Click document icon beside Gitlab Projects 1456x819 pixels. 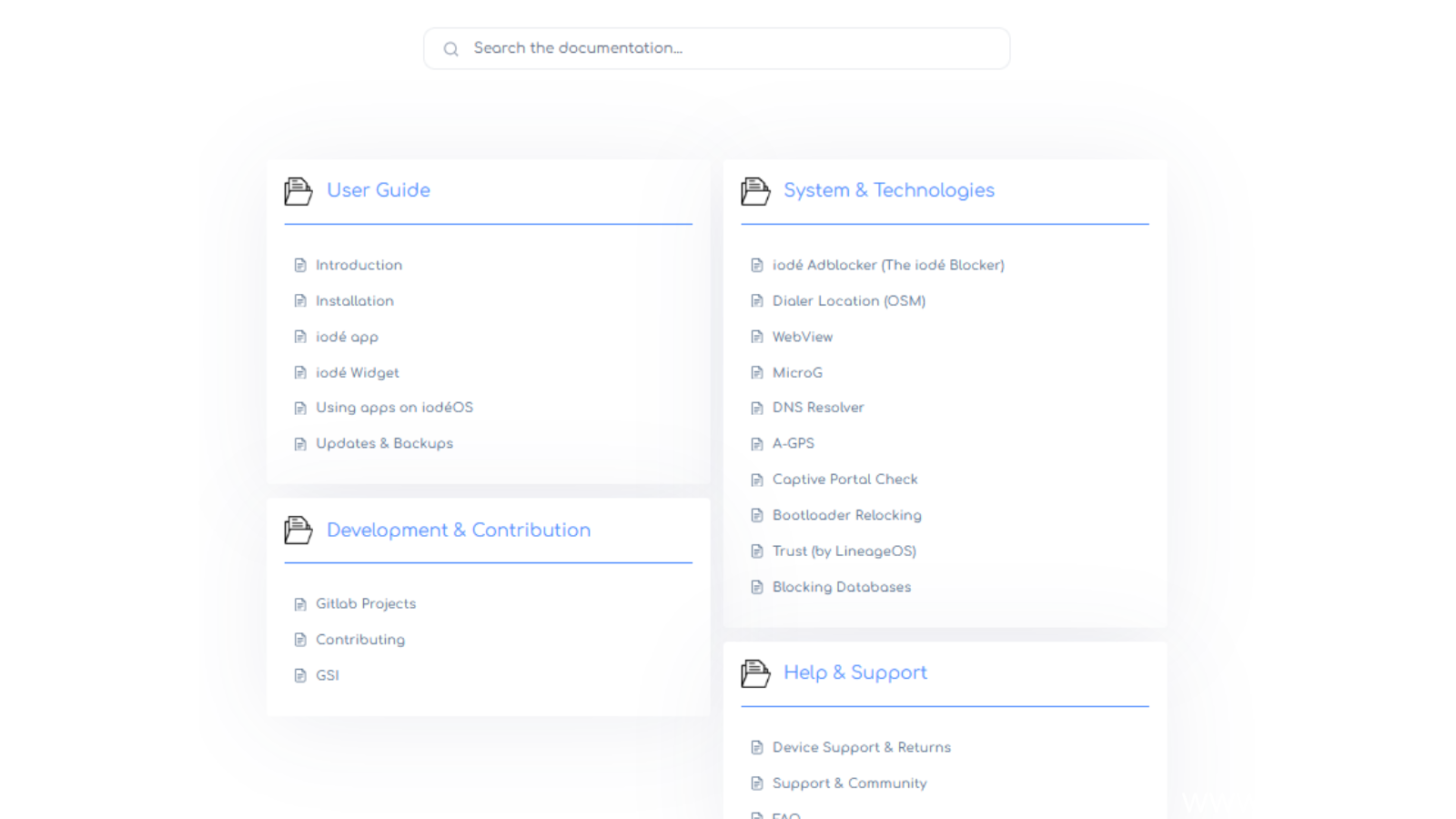[300, 604]
